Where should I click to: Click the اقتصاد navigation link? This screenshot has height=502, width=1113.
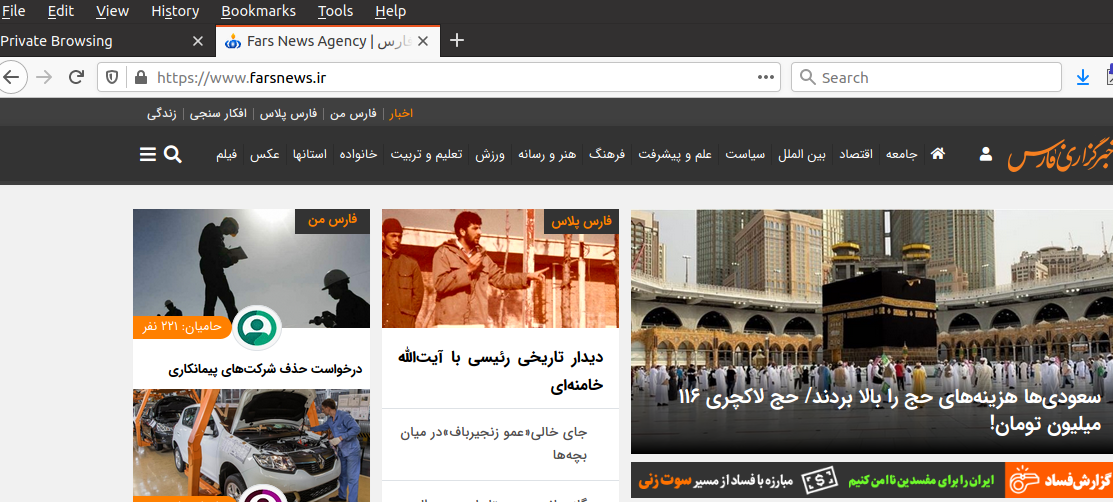coord(854,155)
